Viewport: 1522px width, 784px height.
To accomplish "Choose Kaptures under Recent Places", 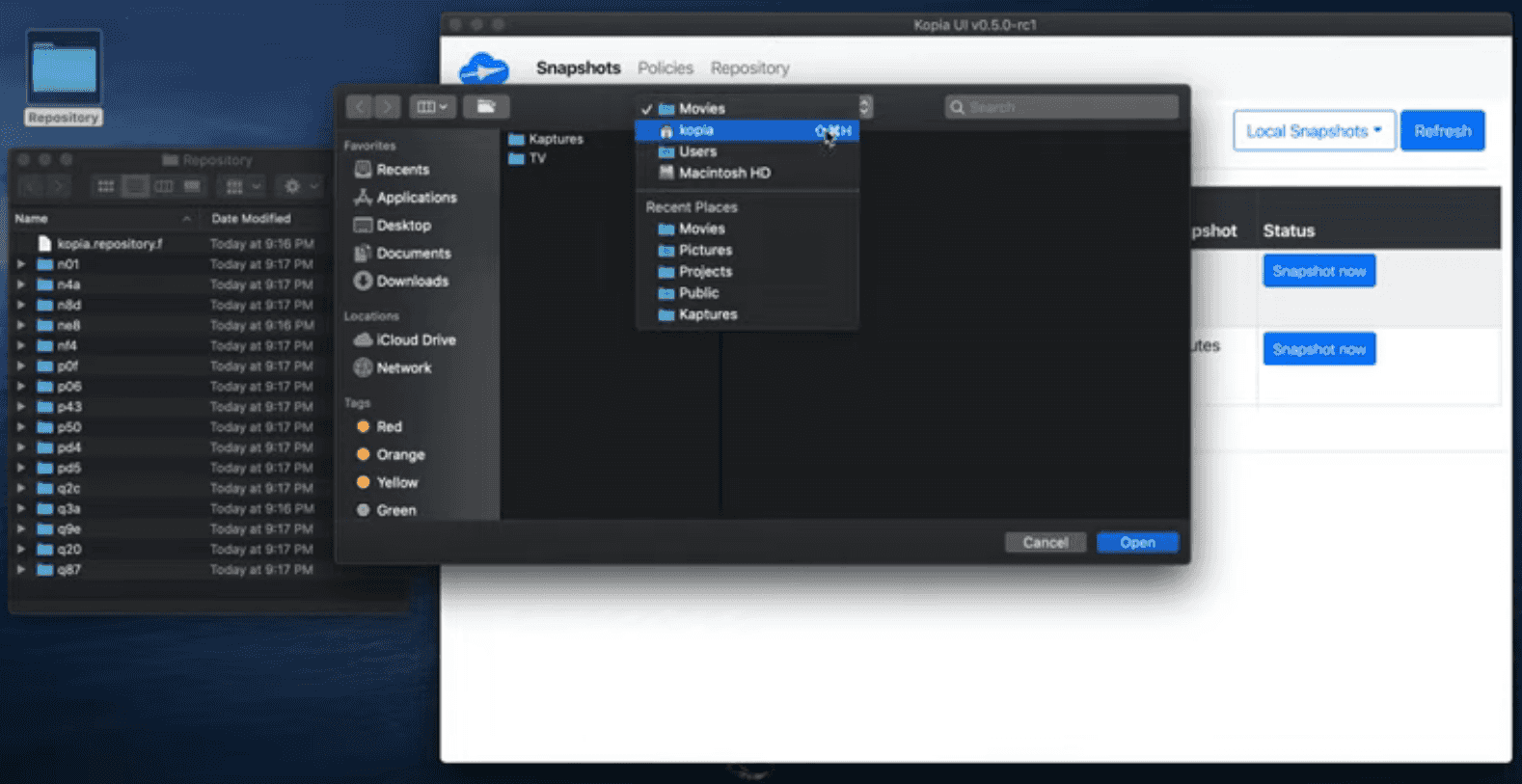I will tap(747, 314).
